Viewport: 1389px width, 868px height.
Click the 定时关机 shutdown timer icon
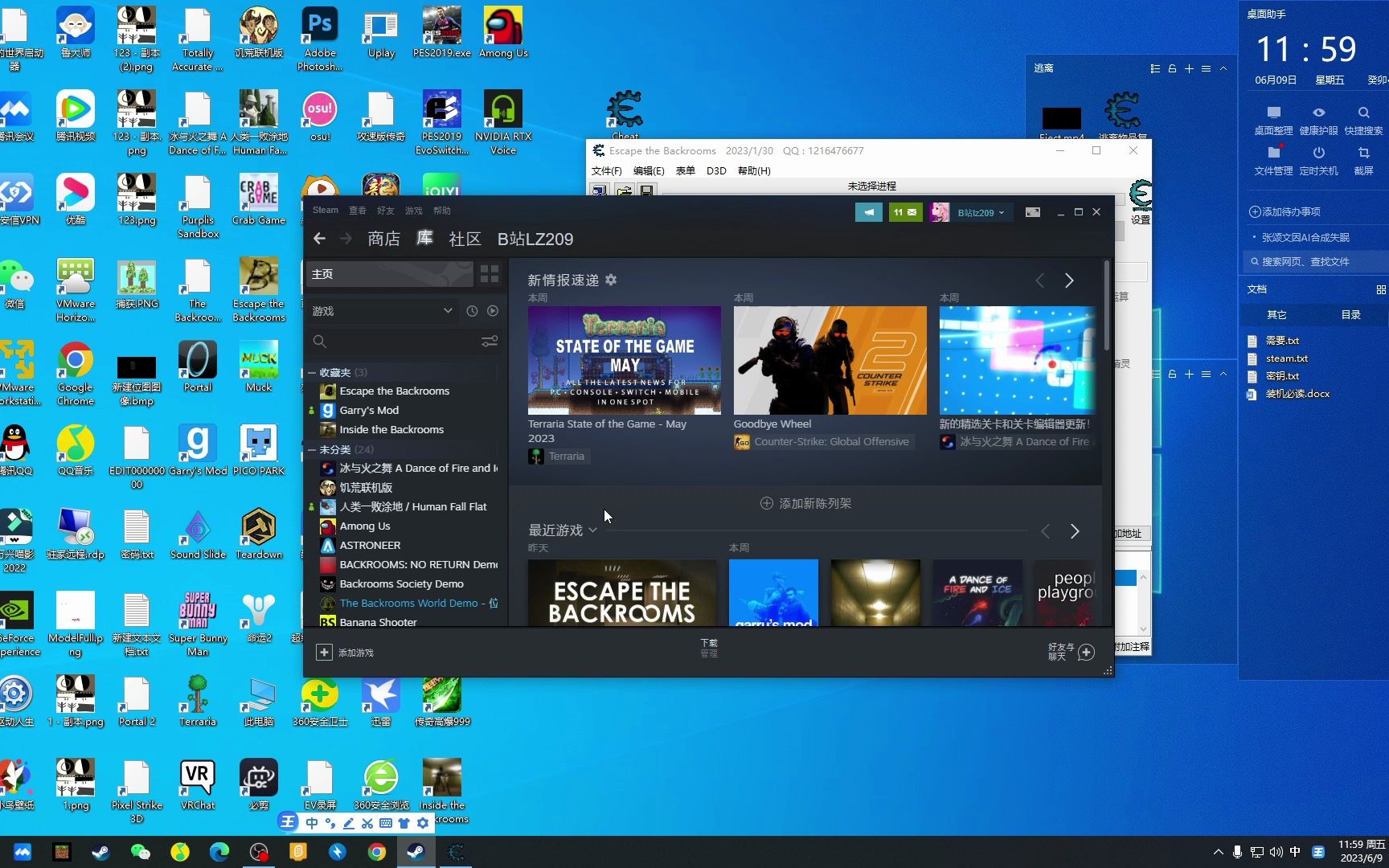[x=1318, y=153]
